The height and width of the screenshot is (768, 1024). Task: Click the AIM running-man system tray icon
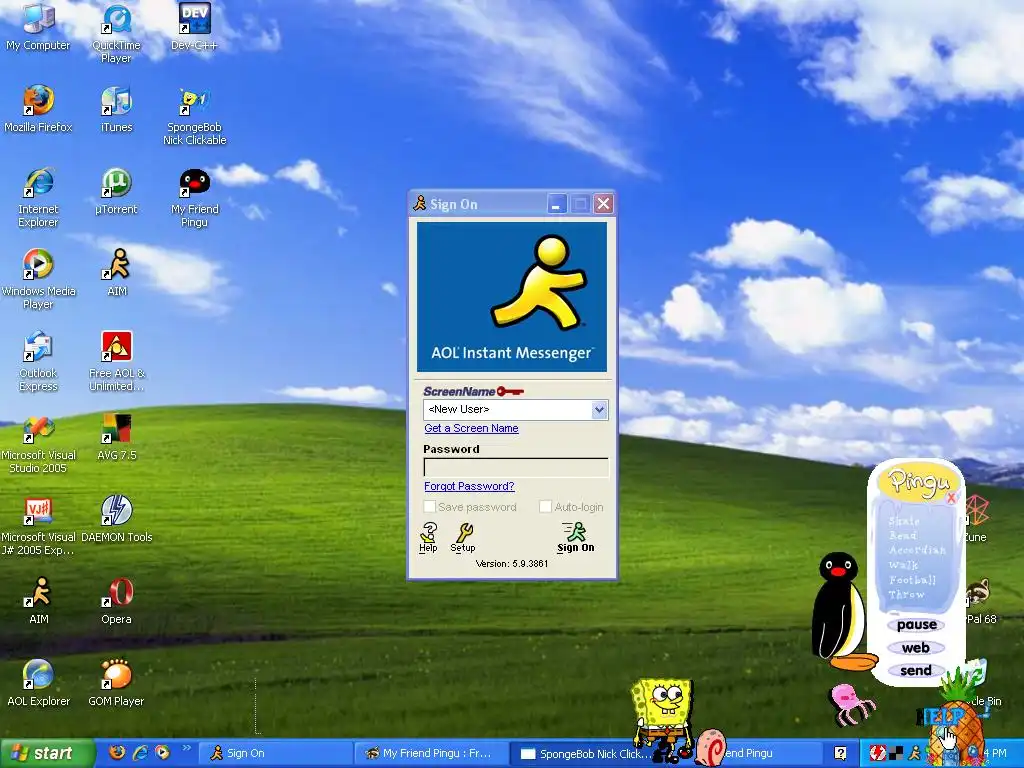click(x=916, y=753)
